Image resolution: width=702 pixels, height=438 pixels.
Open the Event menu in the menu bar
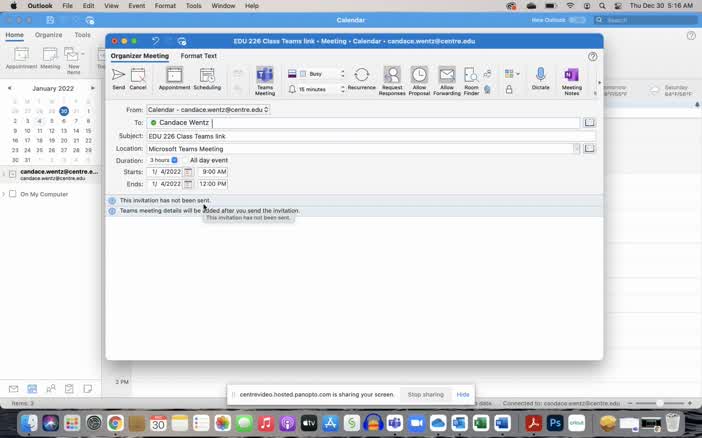tap(137, 6)
